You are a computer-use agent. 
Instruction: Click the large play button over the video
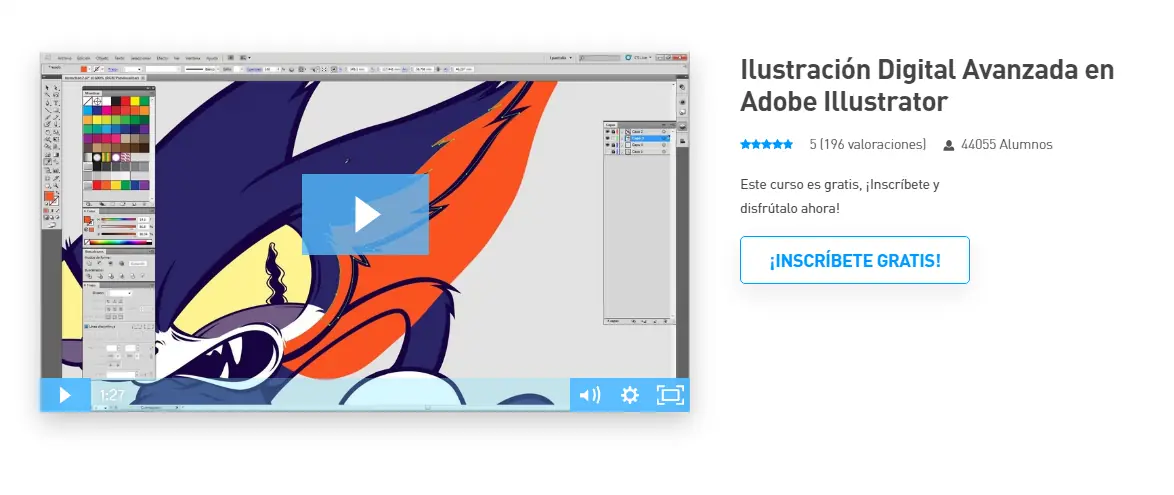[x=365, y=214]
